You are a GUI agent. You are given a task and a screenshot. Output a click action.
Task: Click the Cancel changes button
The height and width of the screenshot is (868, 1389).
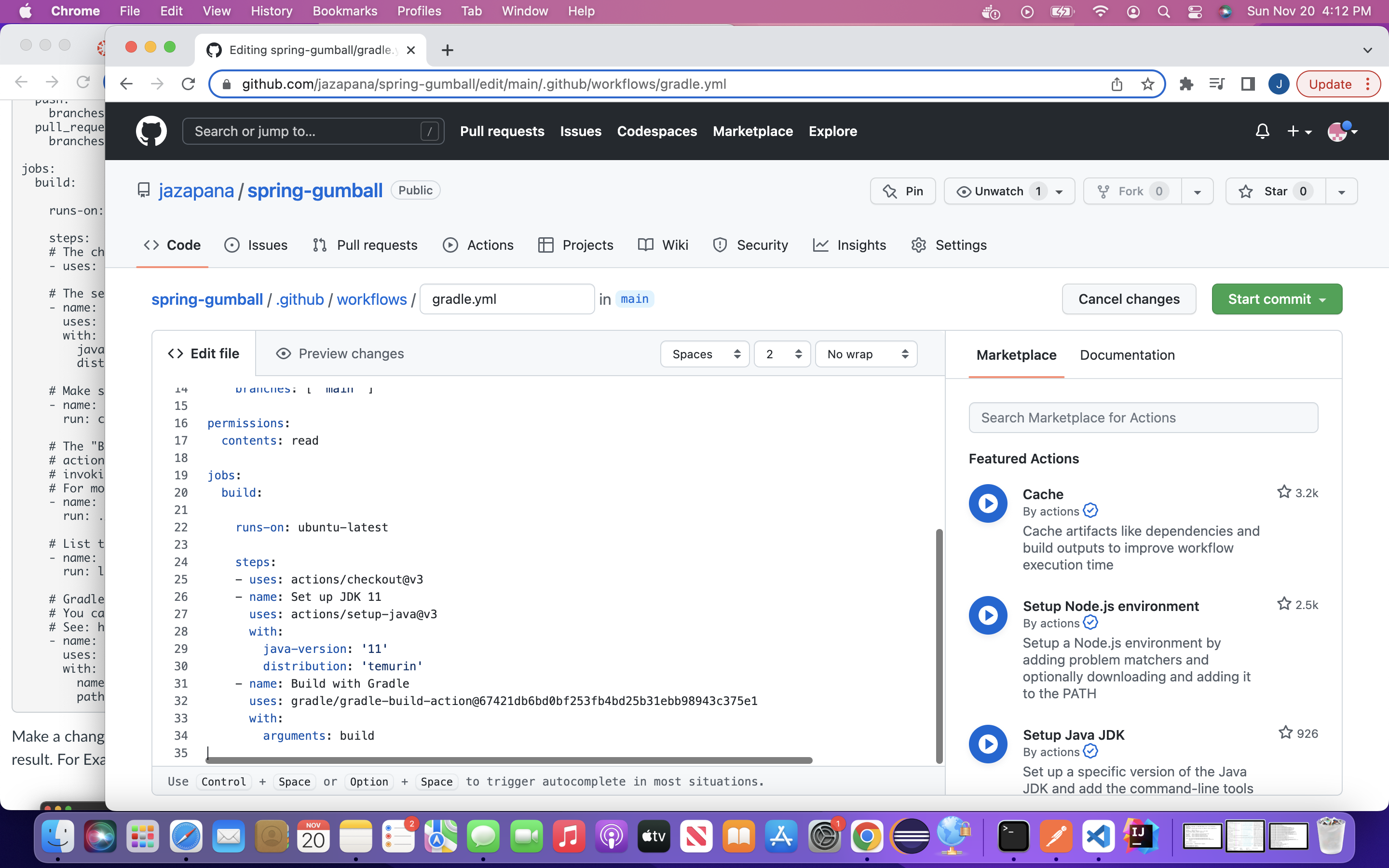1129,298
